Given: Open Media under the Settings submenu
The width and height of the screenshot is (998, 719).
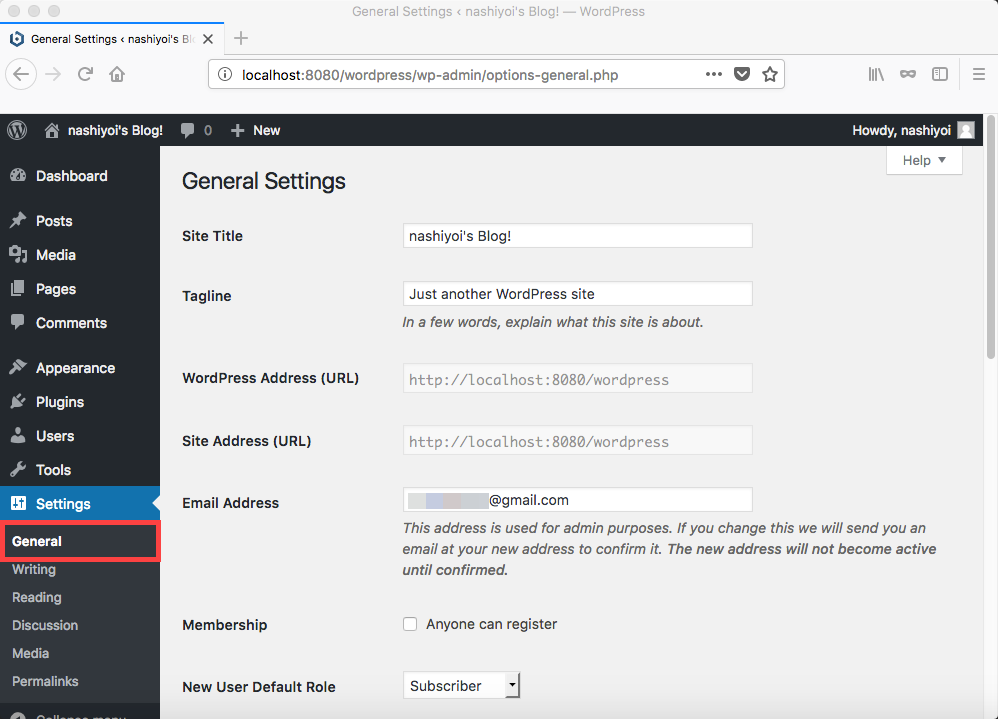Looking at the screenshot, I should pos(31,653).
